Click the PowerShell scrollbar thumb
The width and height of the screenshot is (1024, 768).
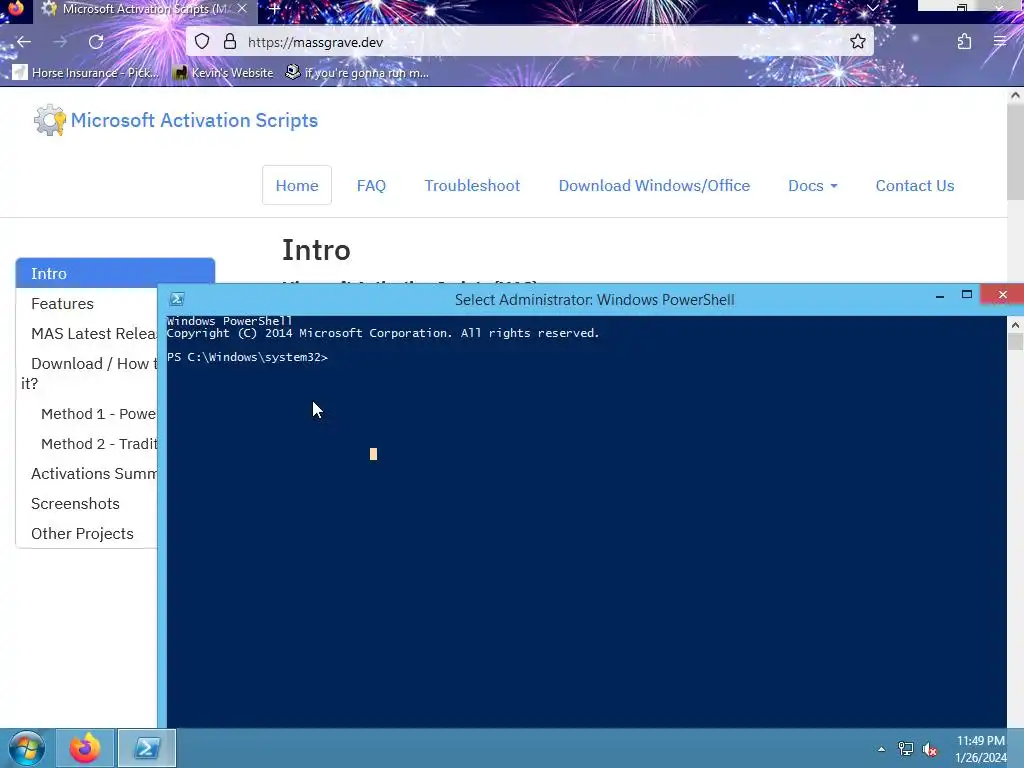coord(1015,342)
